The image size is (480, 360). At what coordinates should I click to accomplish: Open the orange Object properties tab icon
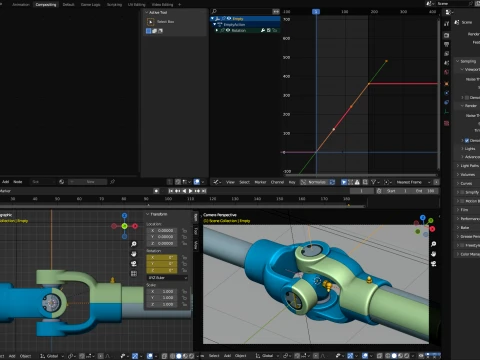(x=447, y=84)
